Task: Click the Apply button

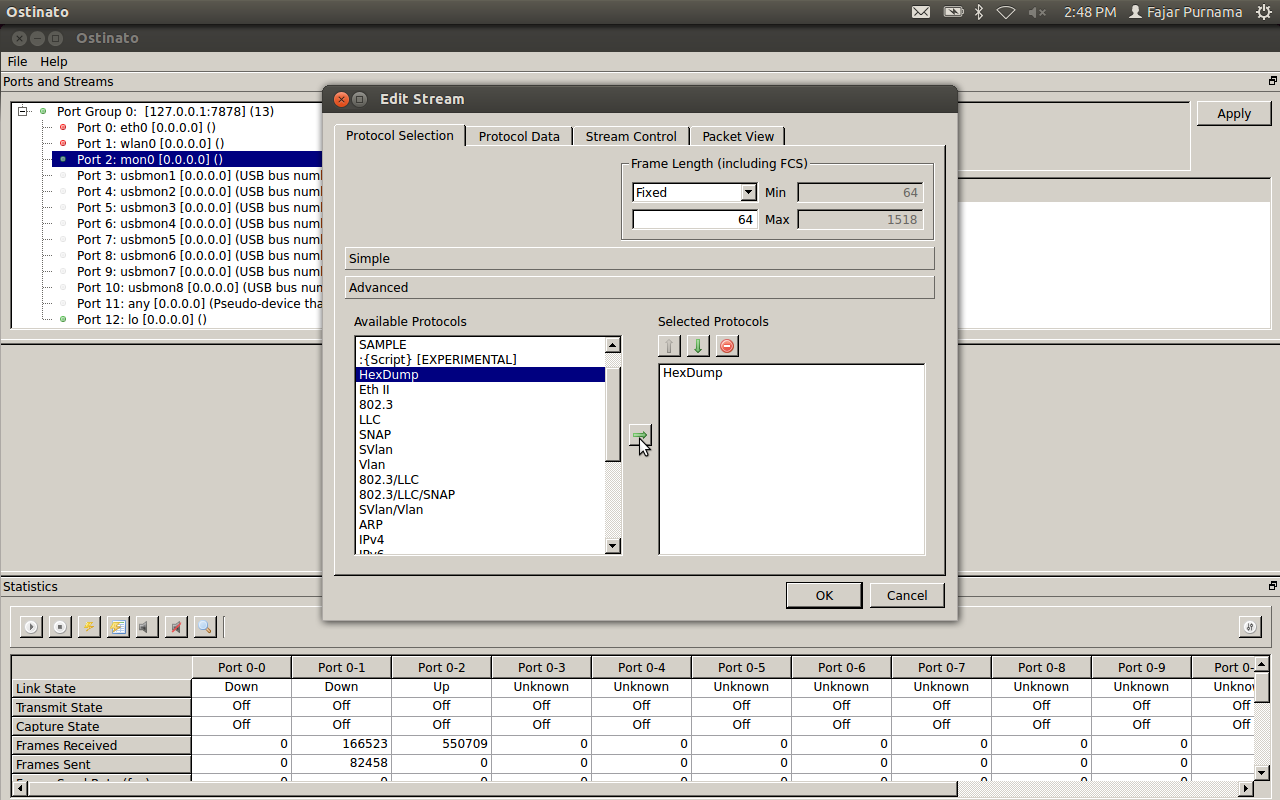Action: [1234, 113]
